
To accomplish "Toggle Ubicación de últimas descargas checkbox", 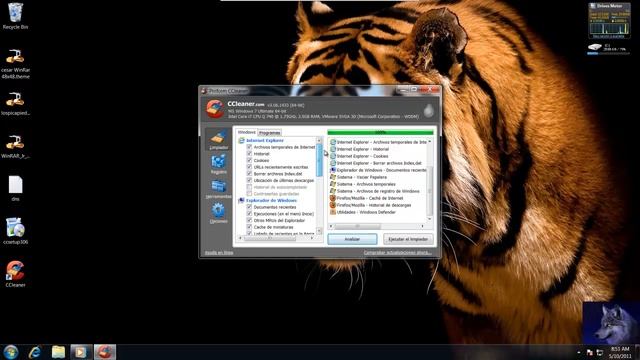I will point(249,180).
